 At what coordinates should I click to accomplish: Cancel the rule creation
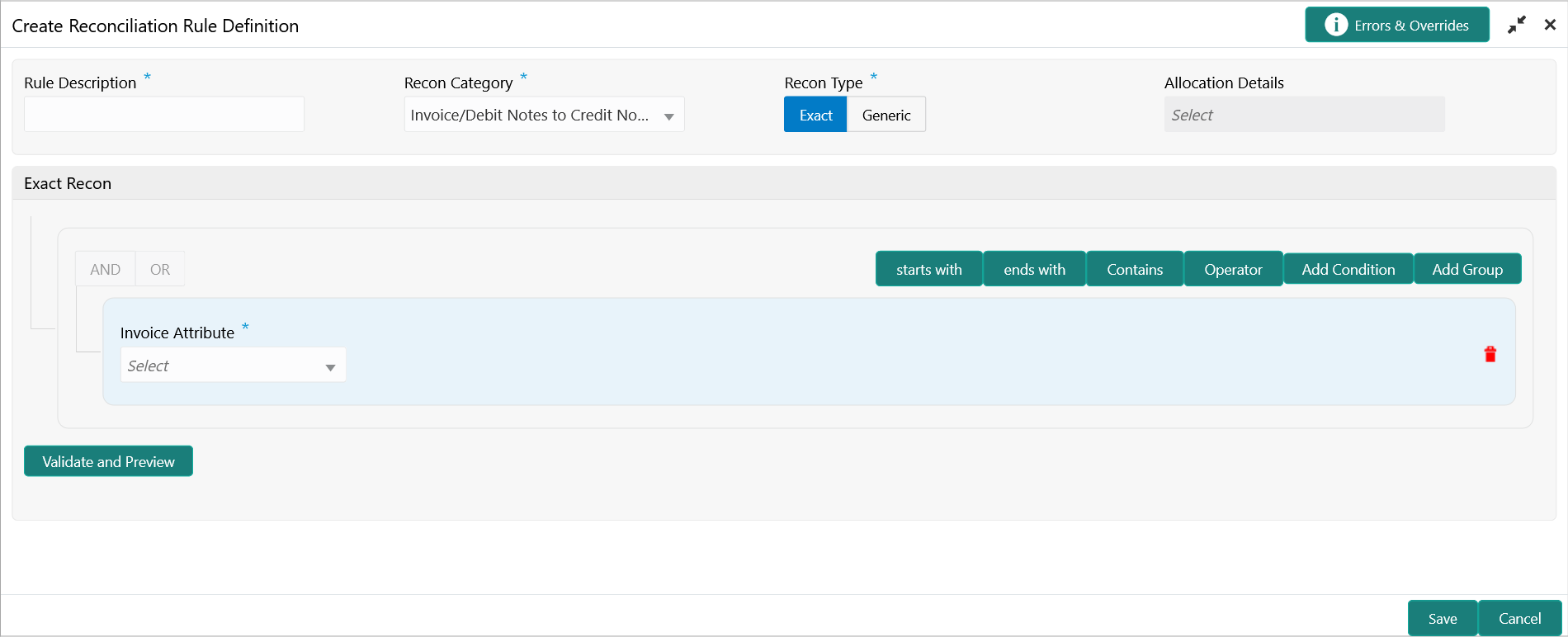[x=1519, y=618]
